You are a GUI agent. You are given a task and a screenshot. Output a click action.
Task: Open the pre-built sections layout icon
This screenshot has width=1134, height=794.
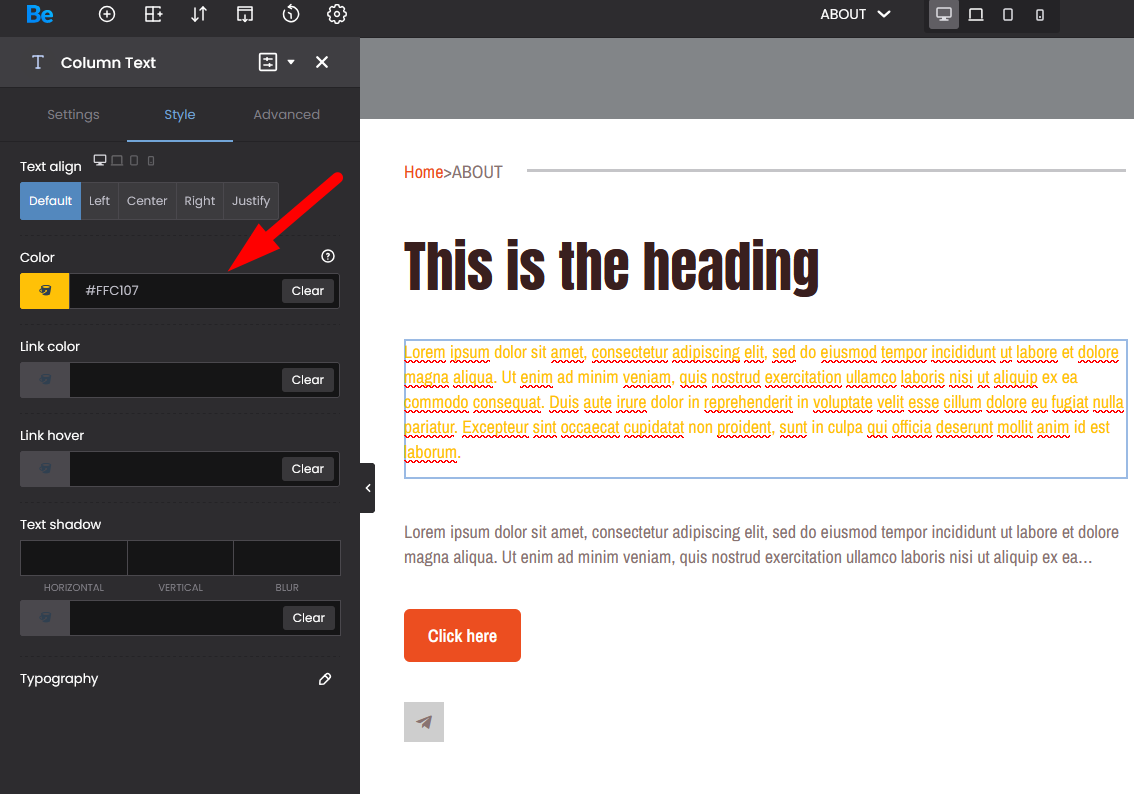153,14
